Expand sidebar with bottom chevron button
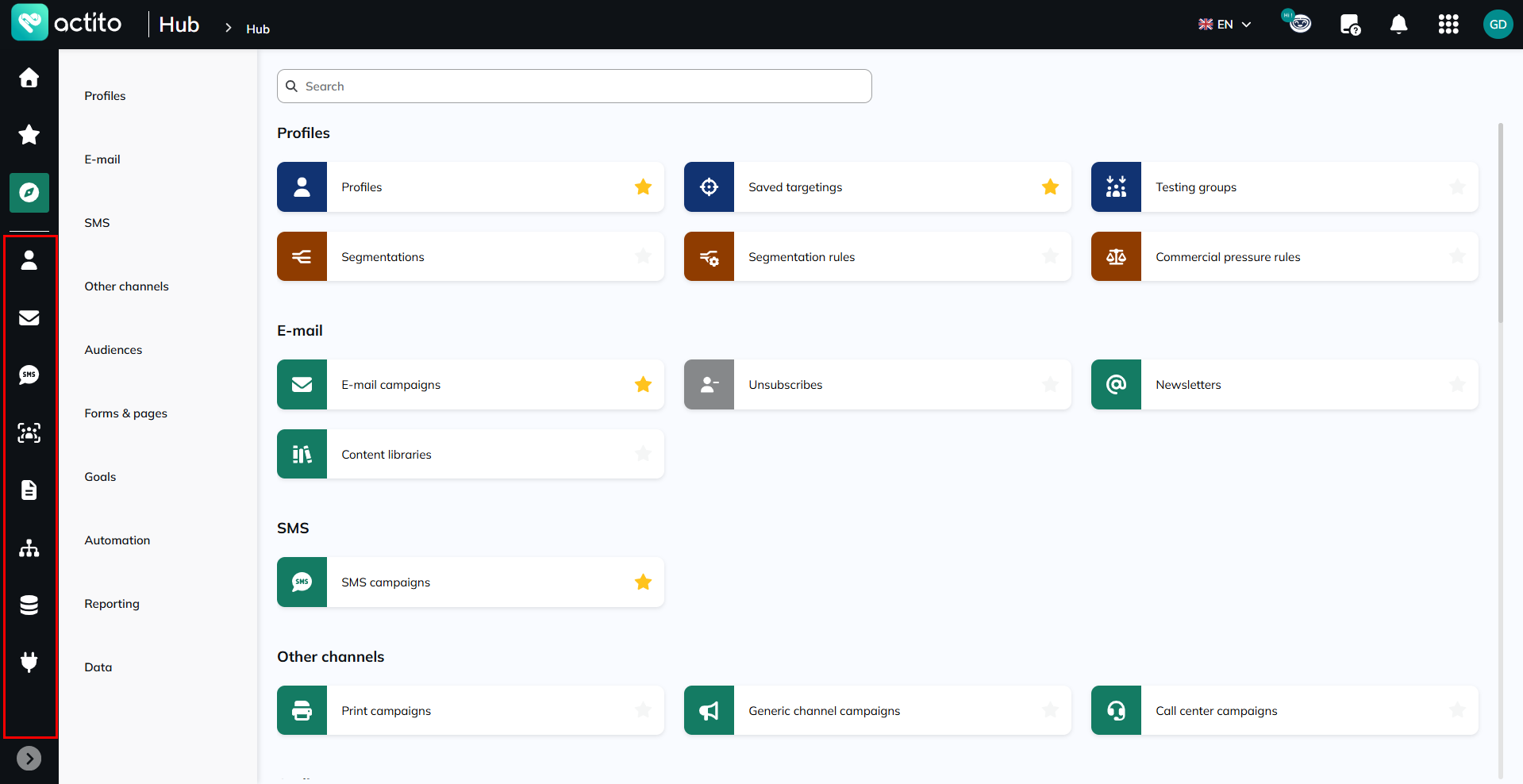Viewport: 1523px width, 784px height. pyautogui.click(x=29, y=759)
